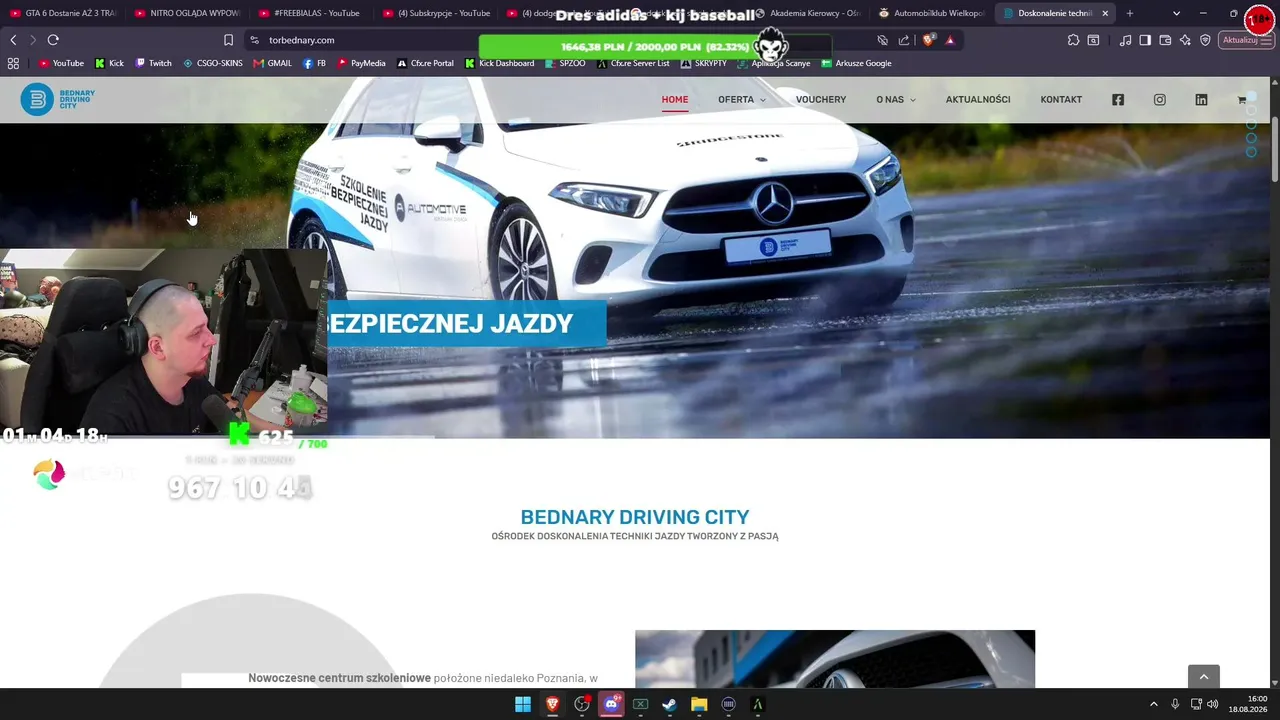Open the KONTAKT menu item

[x=1061, y=100]
